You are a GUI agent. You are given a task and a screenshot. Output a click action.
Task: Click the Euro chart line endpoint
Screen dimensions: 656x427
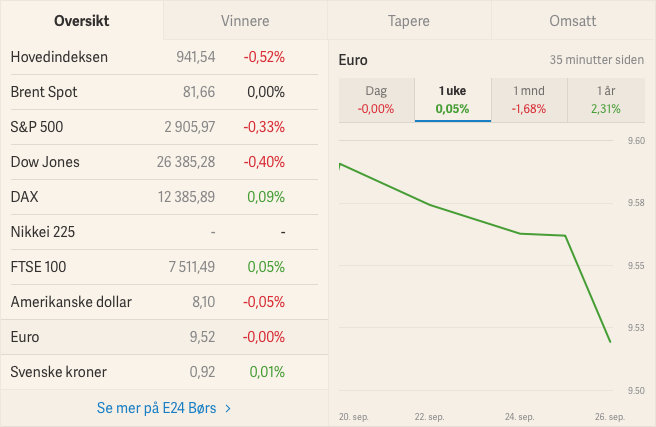(x=610, y=342)
